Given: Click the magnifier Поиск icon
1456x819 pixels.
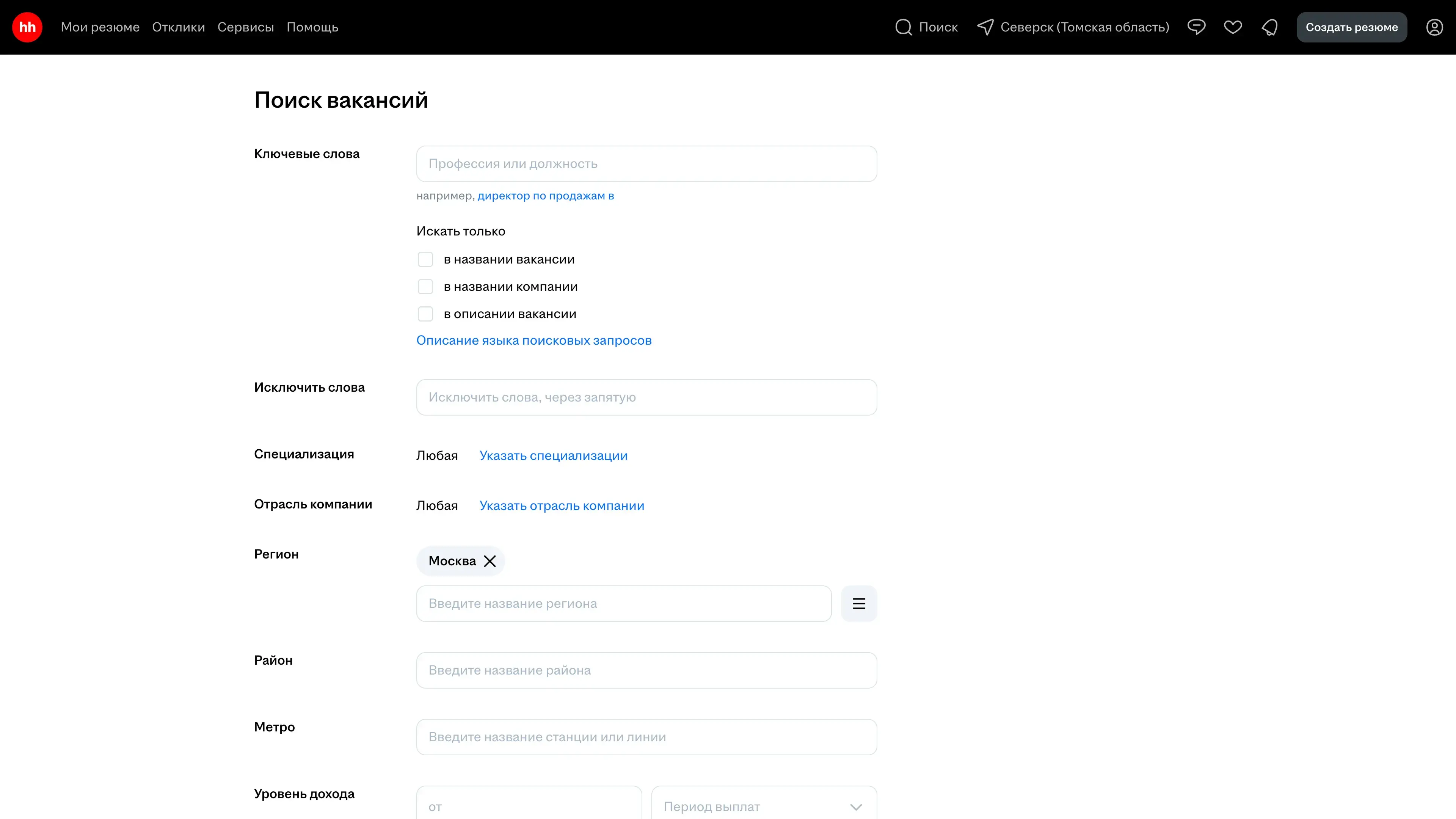Looking at the screenshot, I should click(x=903, y=27).
